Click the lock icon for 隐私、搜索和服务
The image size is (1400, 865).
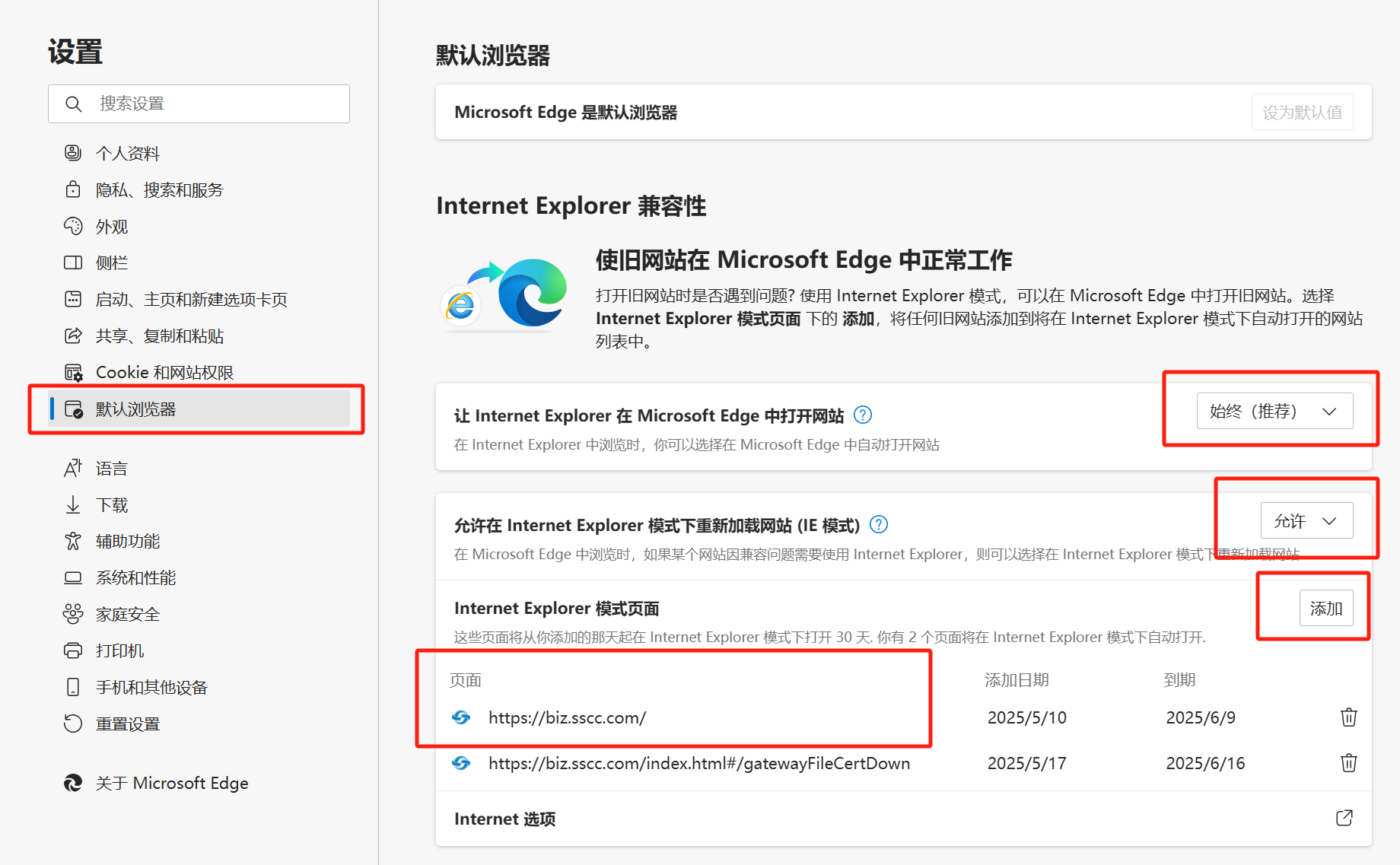(x=73, y=189)
